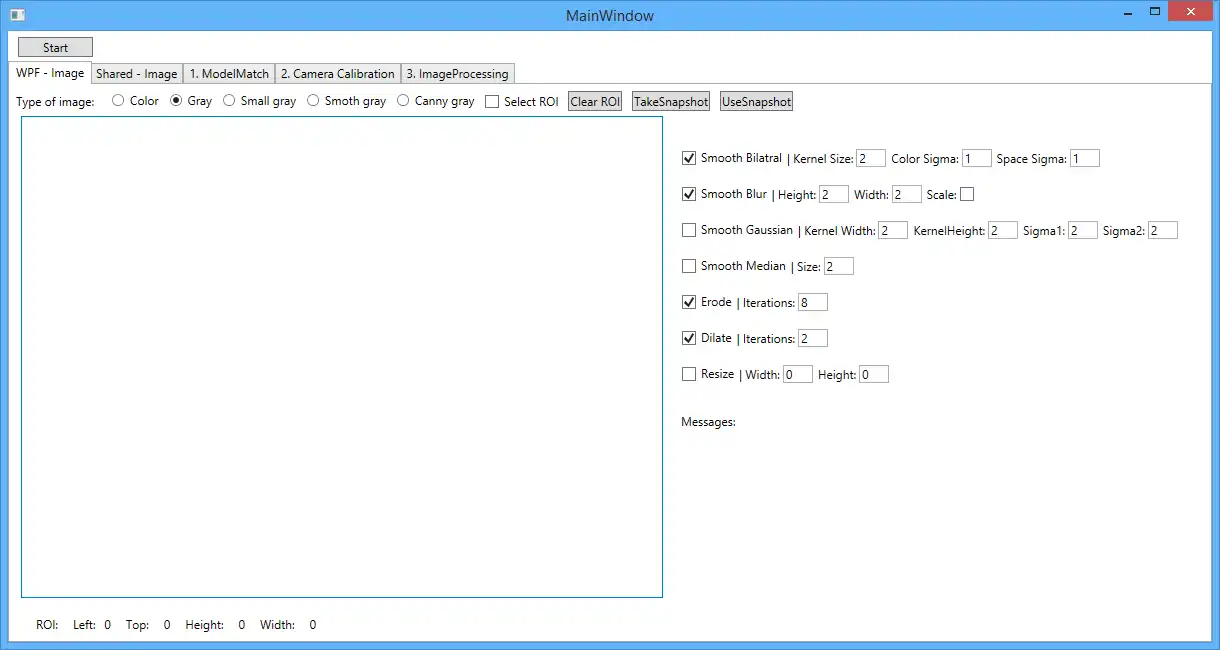
Task: Select the Color image type radio
Action: tap(135, 101)
